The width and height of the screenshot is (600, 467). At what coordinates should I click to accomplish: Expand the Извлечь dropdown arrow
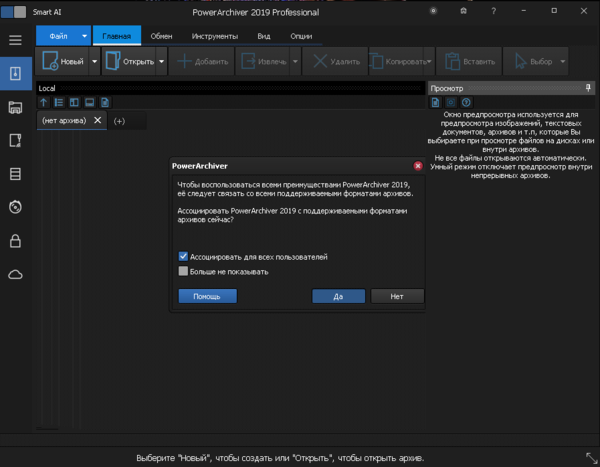click(x=295, y=61)
